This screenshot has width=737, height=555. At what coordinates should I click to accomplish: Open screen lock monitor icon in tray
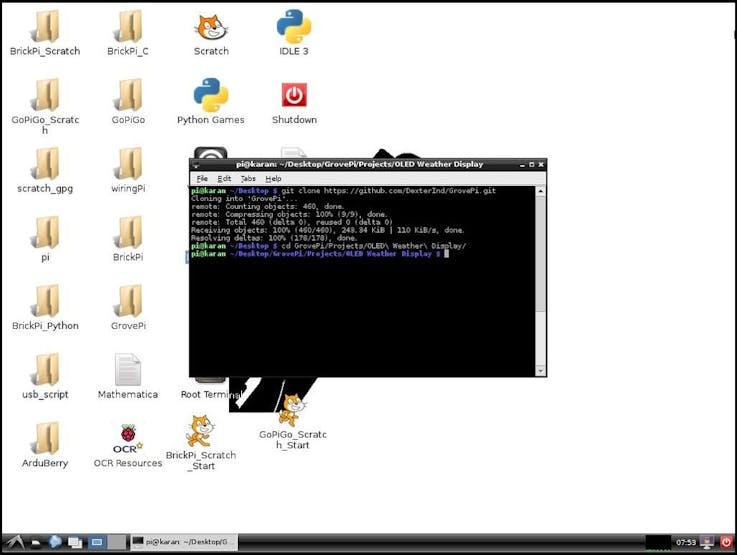pos(707,542)
